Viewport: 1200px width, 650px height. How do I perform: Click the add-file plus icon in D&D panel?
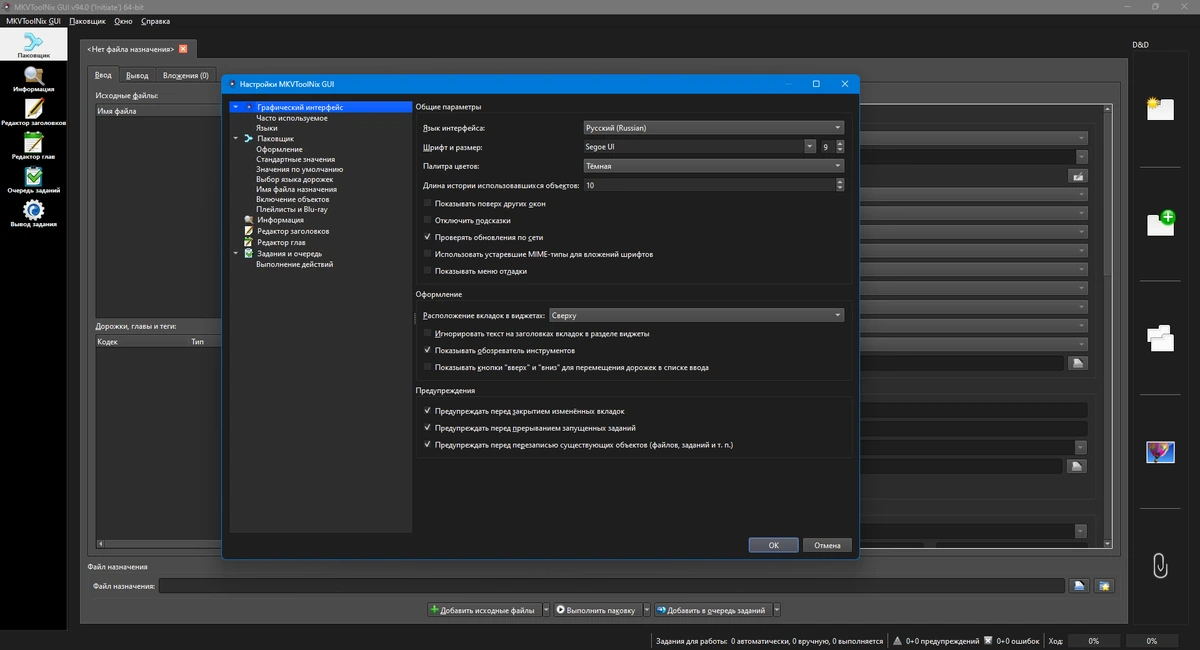pos(1160,223)
